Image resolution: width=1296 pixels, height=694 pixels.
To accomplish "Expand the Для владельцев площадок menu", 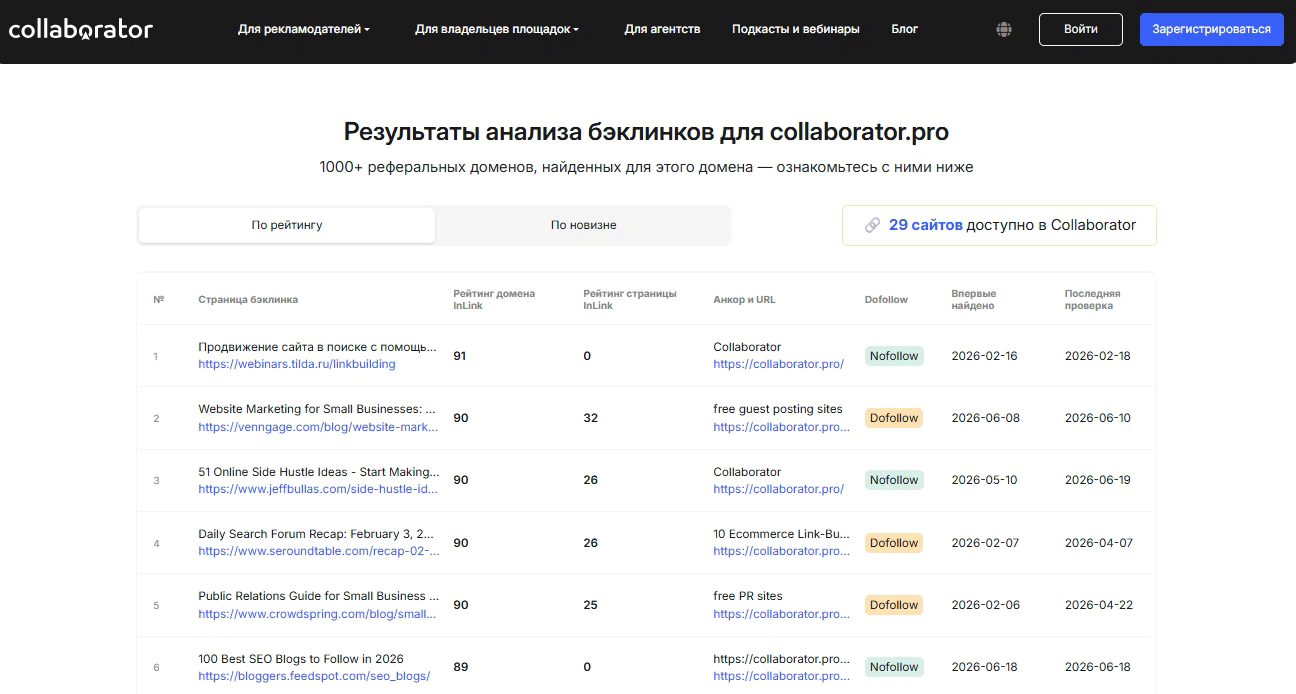I will tap(497, 29).
